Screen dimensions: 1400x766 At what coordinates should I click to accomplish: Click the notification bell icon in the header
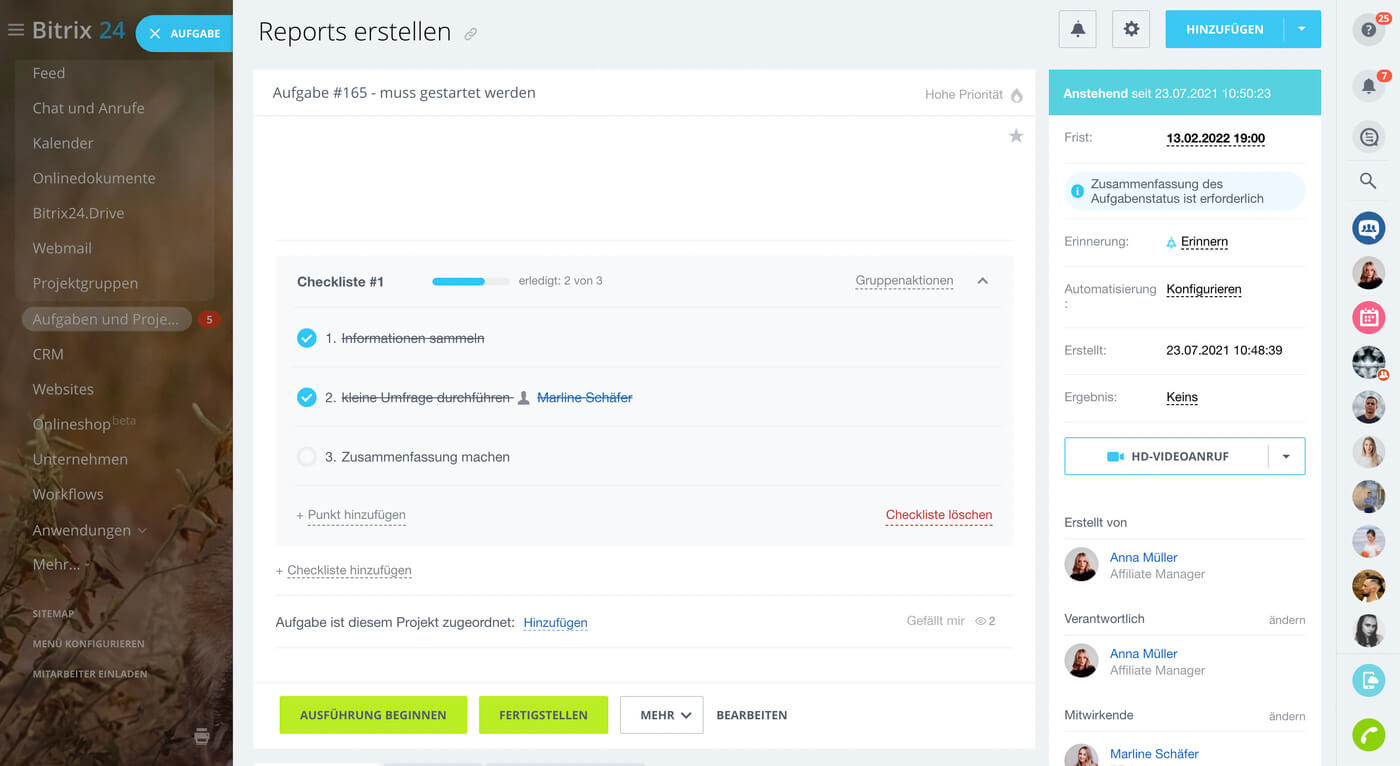1078,29
